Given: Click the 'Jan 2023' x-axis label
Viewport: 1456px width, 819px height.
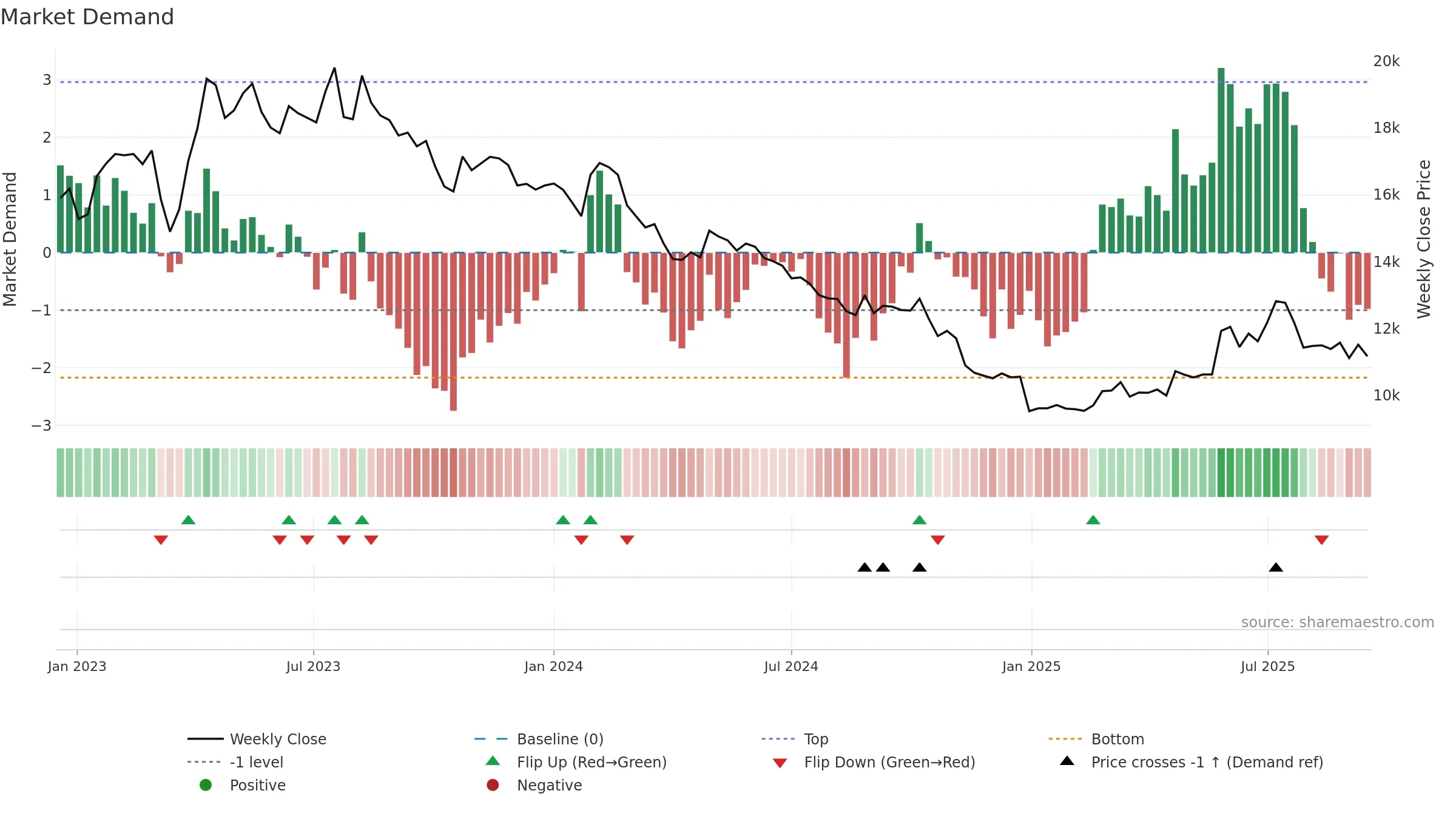Looking at the screenshot, I should [77, 666].
